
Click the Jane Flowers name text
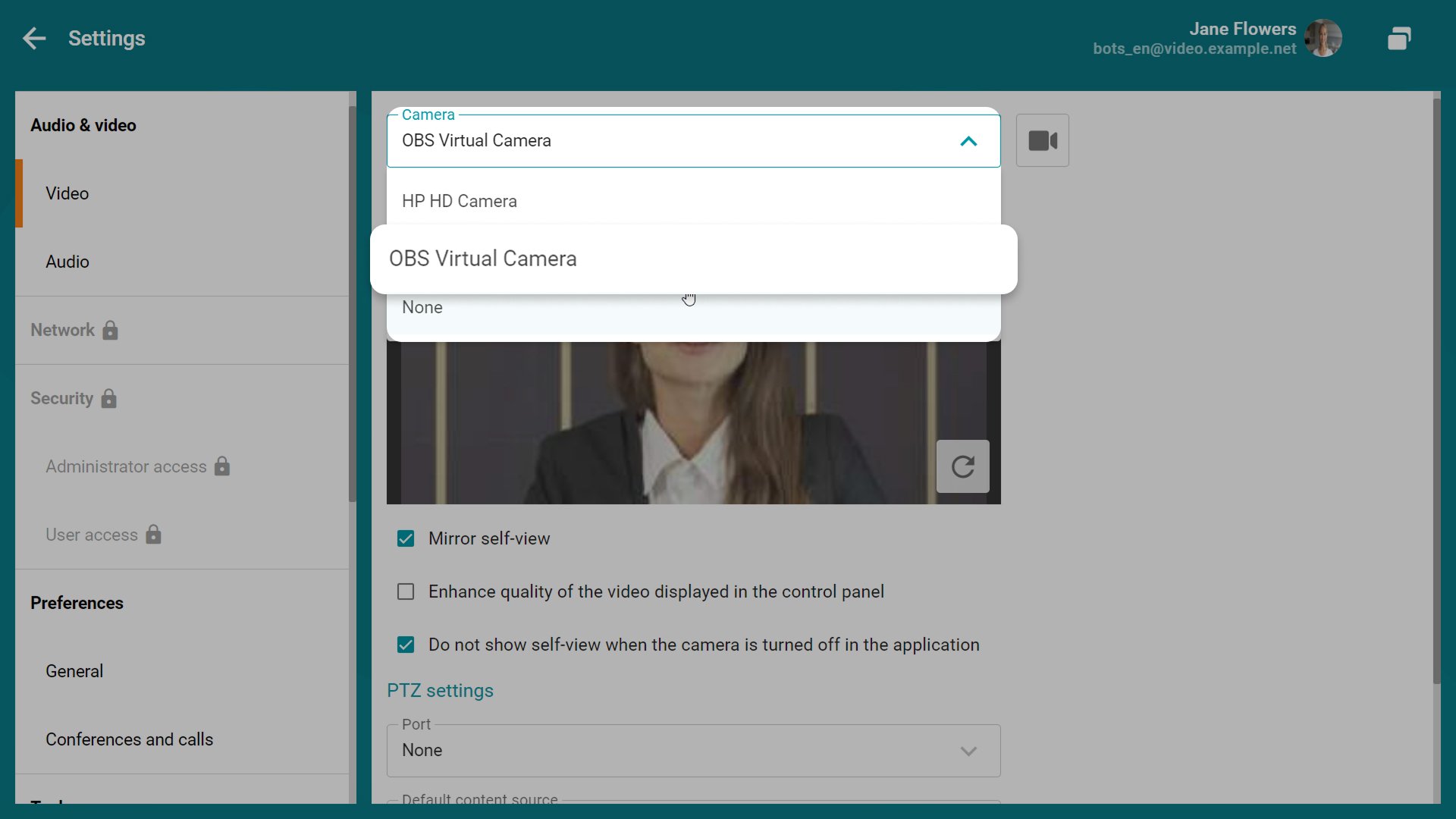[1242, 29]
